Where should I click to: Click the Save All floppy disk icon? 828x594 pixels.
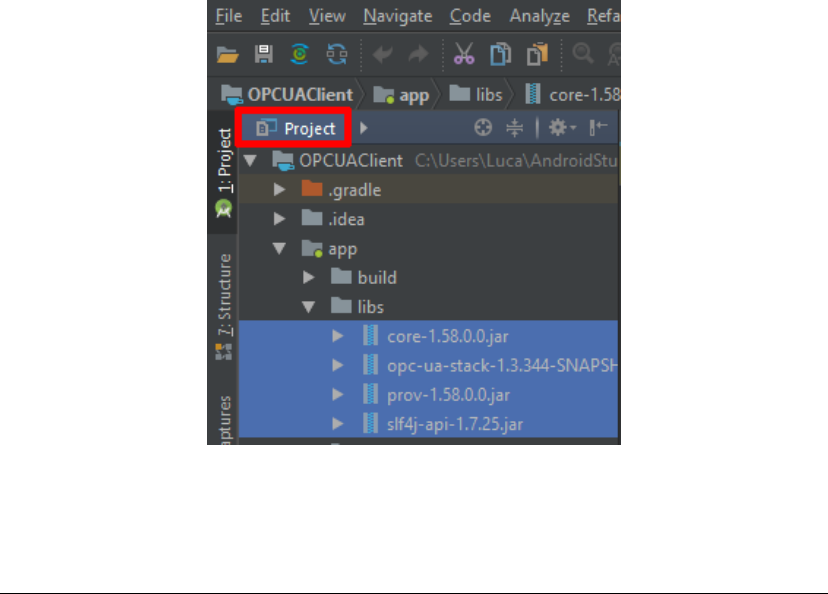(264, 54)
